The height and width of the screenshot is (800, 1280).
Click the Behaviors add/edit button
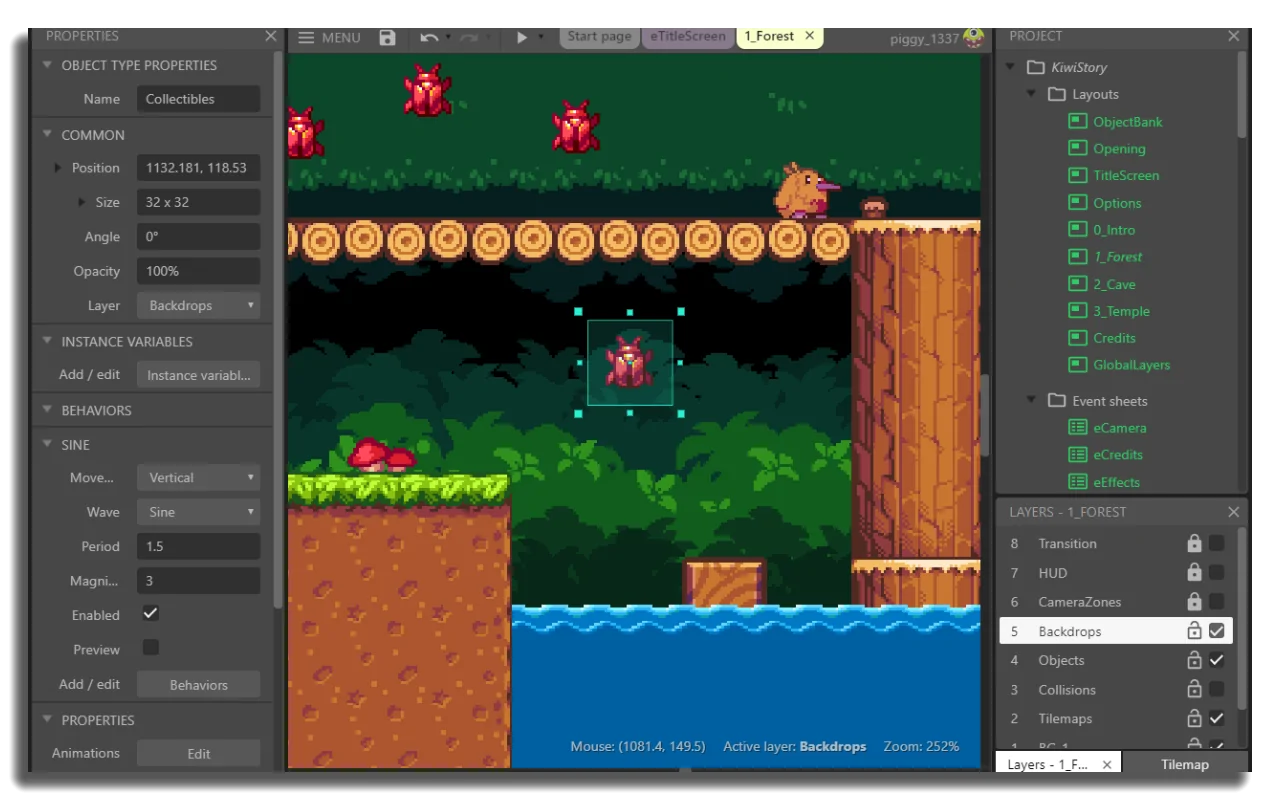coord(197,685)
